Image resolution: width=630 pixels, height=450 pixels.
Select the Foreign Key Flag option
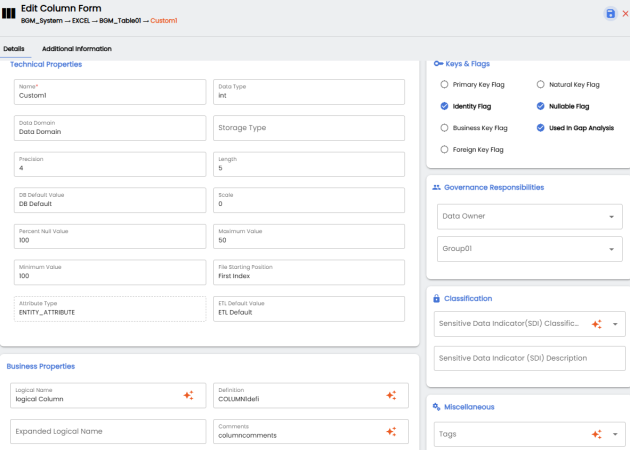coord(445,150)
